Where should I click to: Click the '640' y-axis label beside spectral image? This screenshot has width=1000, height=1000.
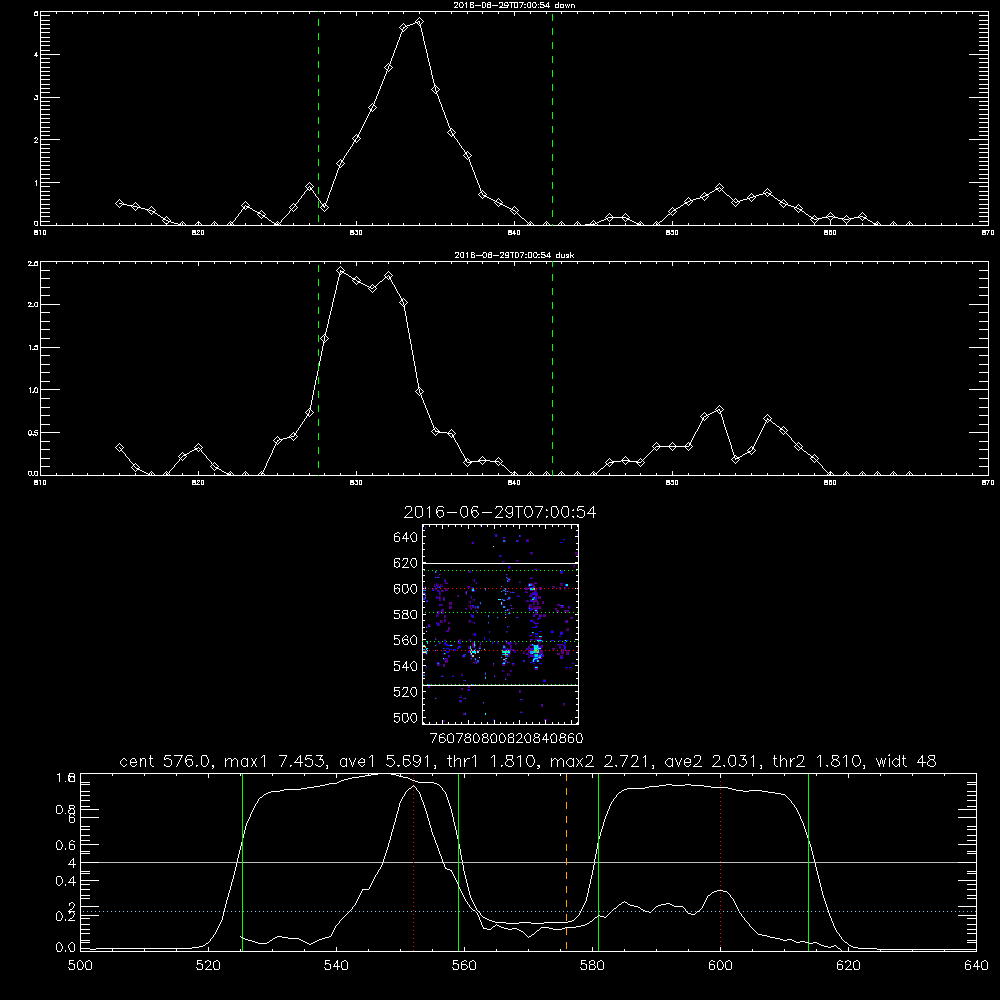pos(405,538)
